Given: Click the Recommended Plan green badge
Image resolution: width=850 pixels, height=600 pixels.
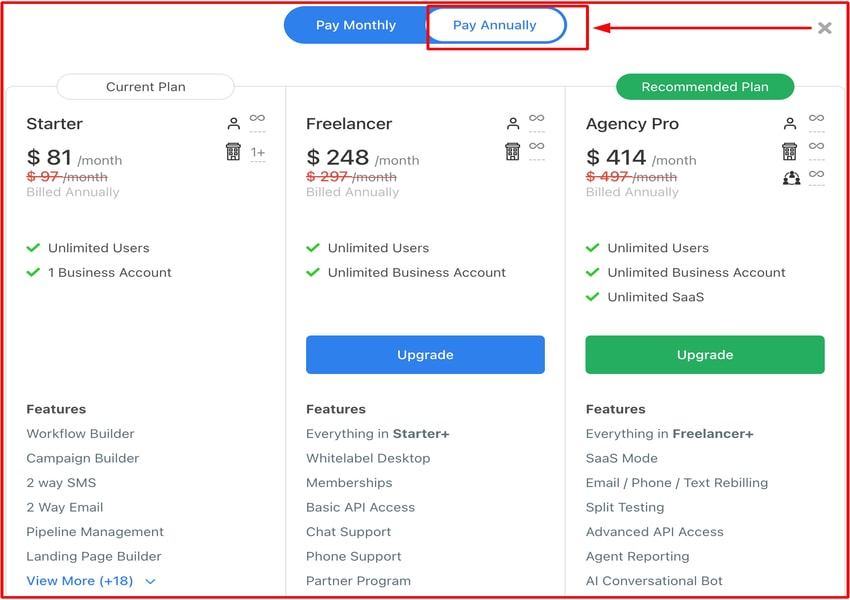Looking at the screenshot, I should coord(705,87).
